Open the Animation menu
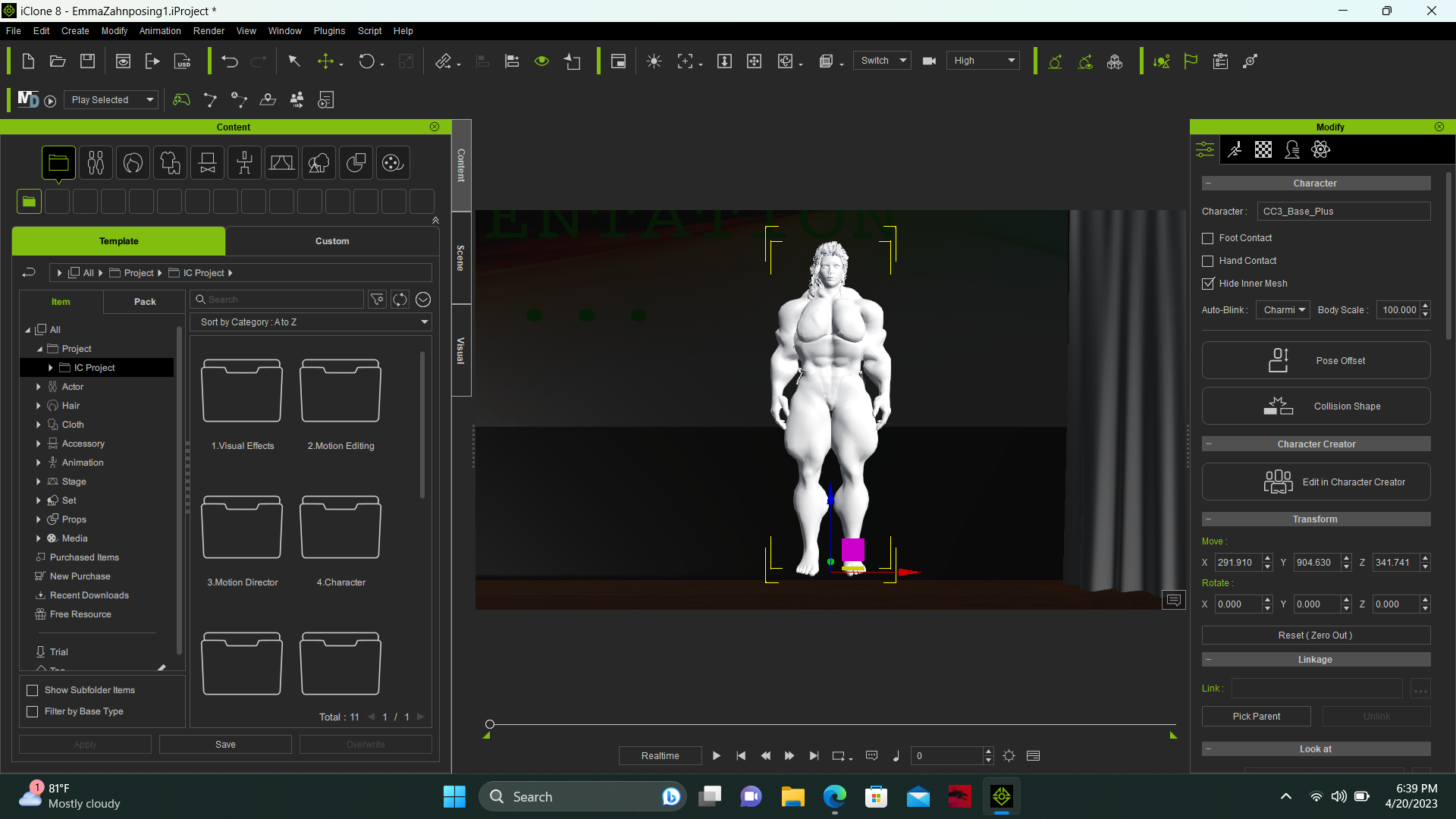1456x819 pixels. (x=160, y=31)
